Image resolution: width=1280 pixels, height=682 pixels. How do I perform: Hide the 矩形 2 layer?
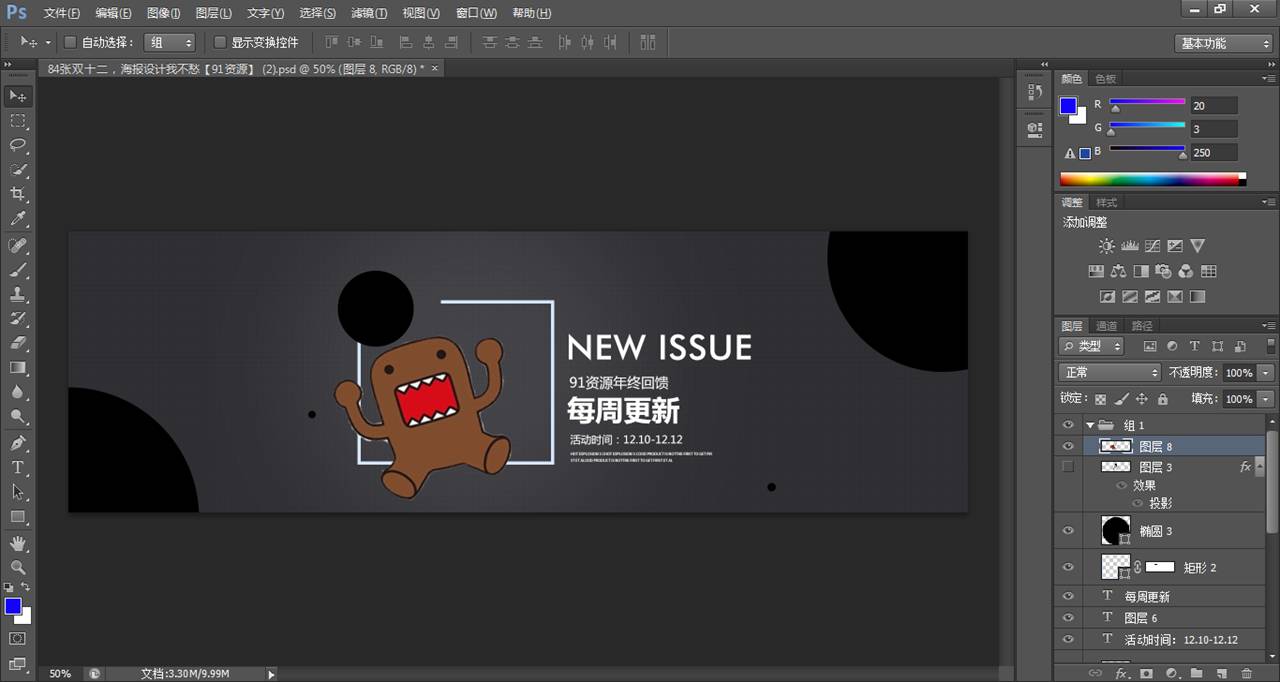[x=1068, y=567]
